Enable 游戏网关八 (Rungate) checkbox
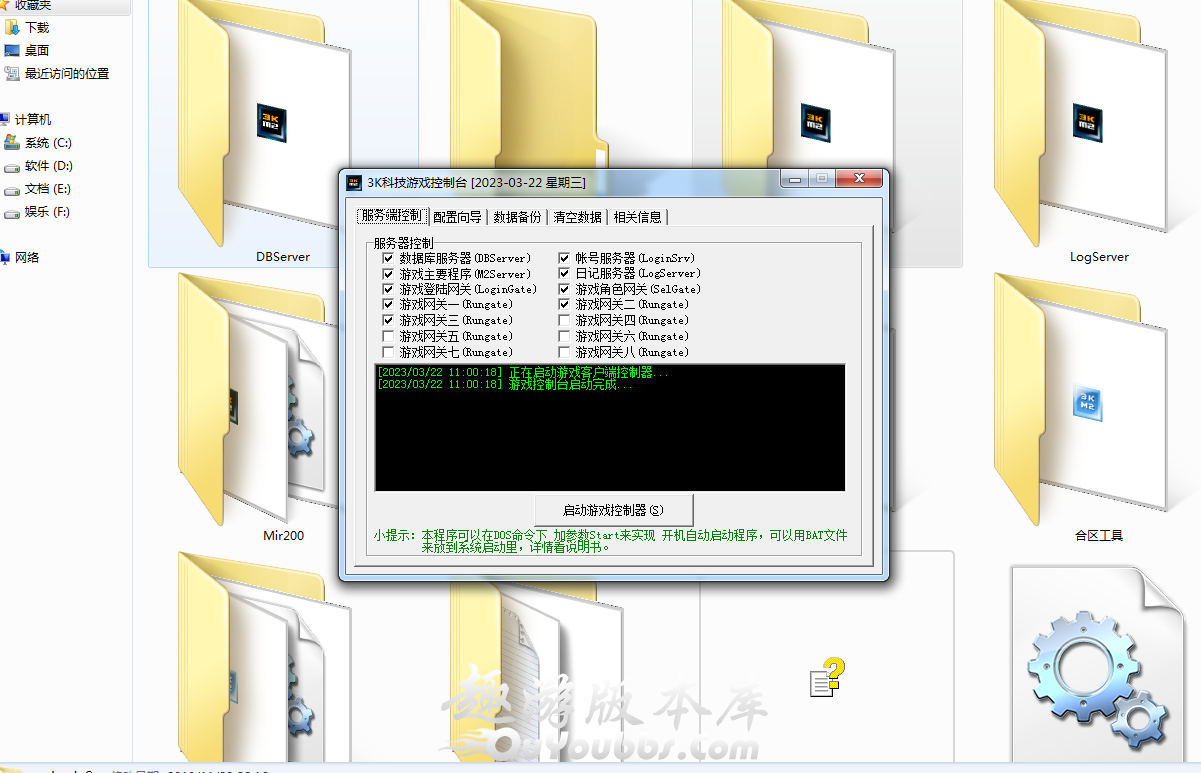This screenshot has width=1201, height=773. [x=565, y=353]
